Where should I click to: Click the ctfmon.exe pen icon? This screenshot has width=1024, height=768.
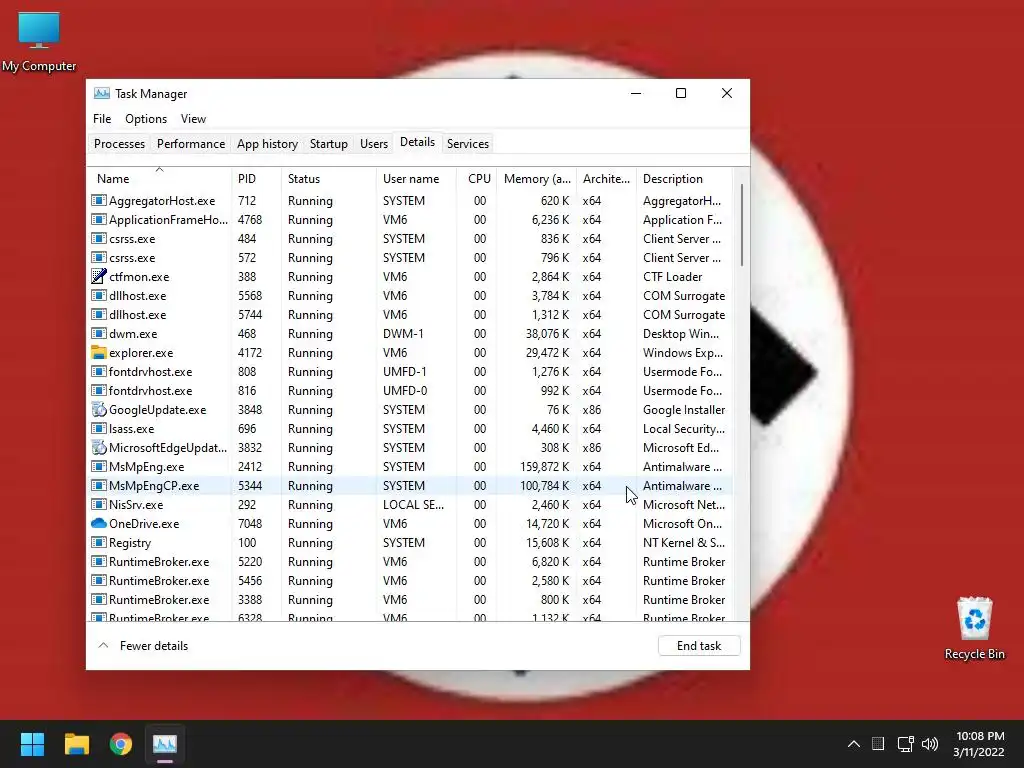tap(99, 276)
